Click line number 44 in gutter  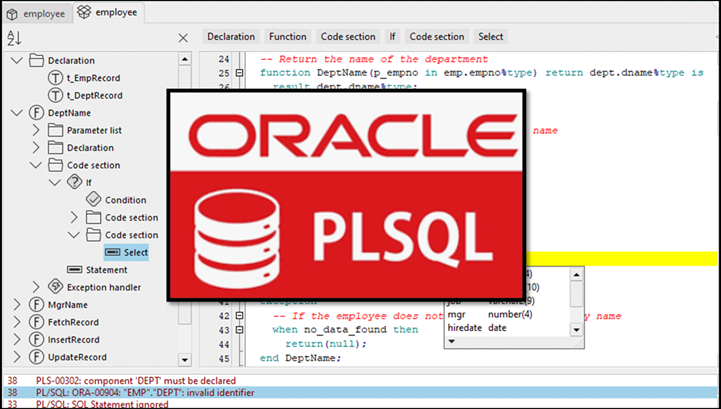[224, 344]
